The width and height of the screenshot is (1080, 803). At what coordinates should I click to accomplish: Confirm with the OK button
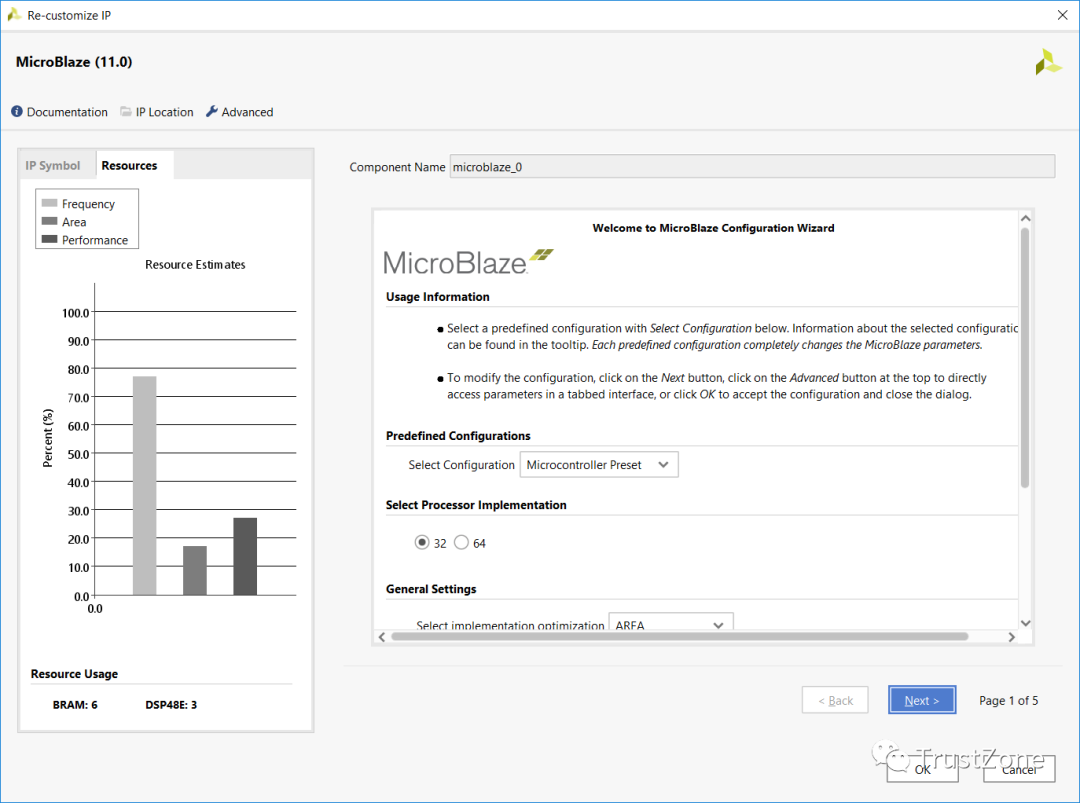pos(922,769)
